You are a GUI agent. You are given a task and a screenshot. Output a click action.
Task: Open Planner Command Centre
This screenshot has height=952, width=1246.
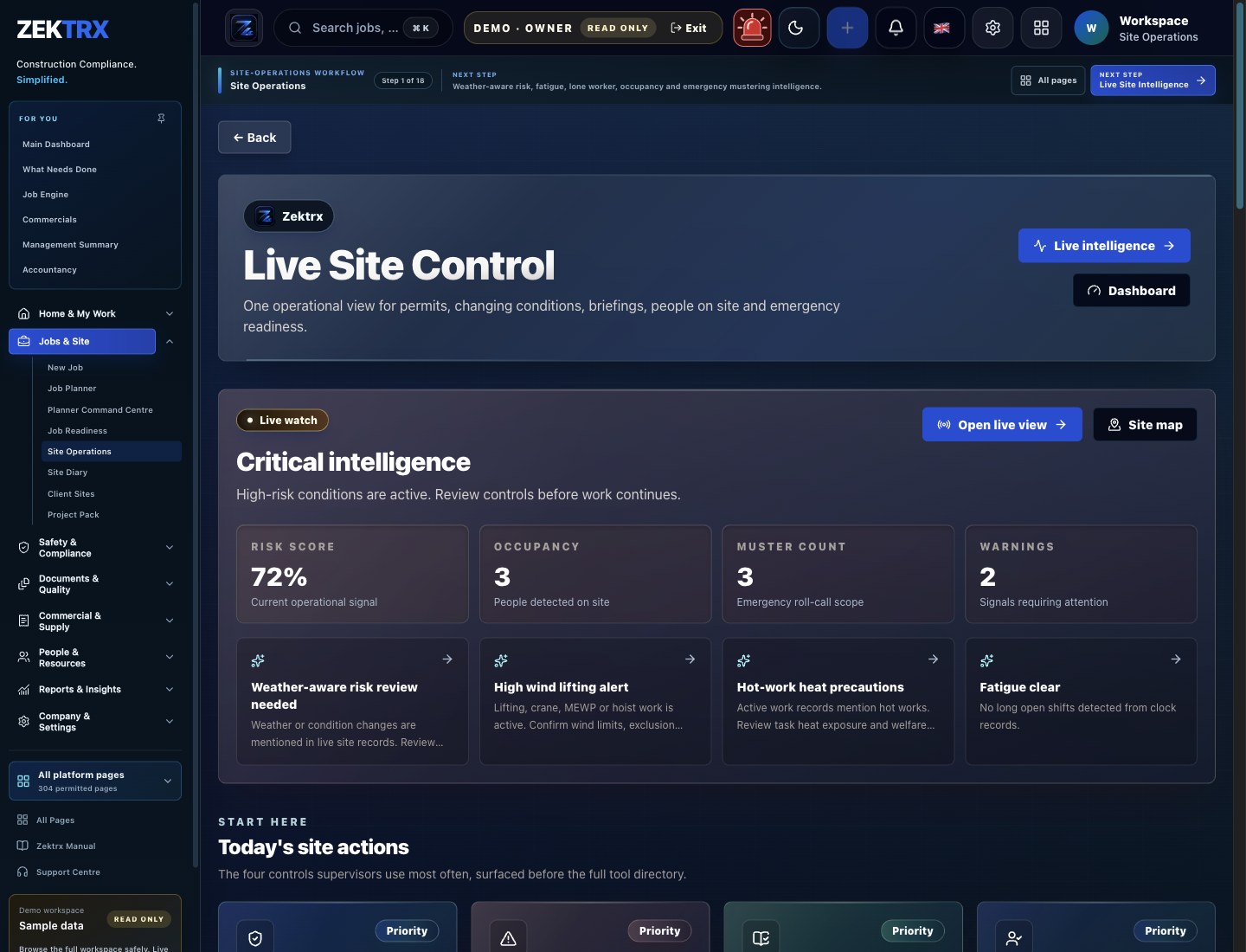pos(111,410)
